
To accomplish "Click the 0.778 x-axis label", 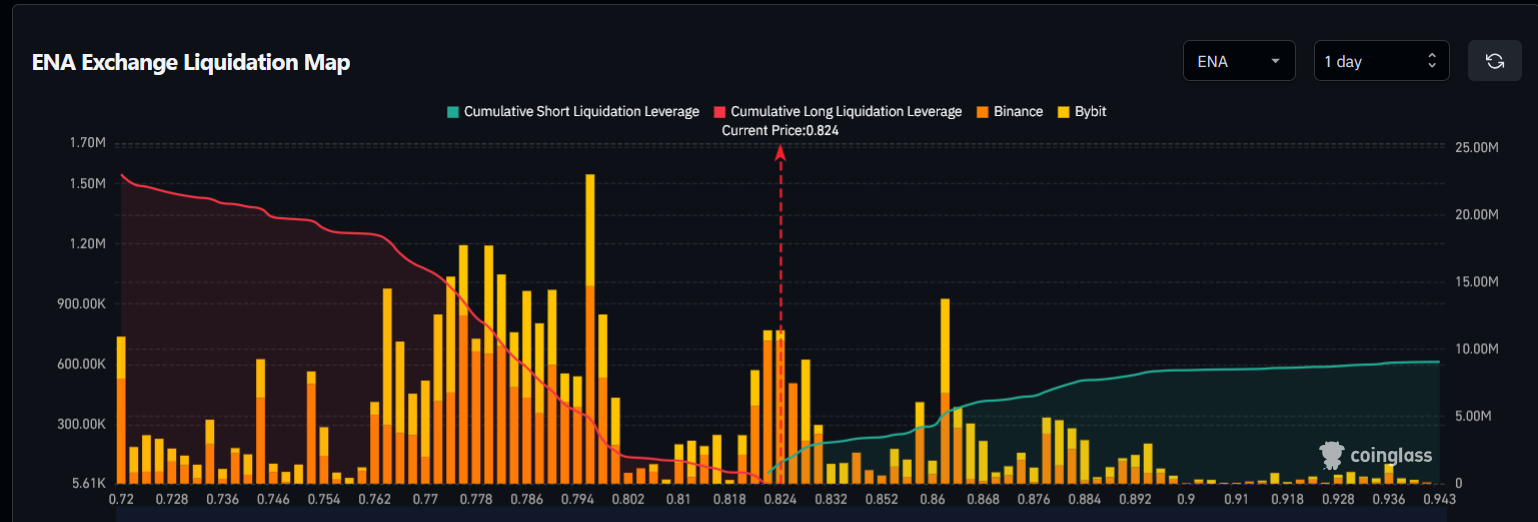I will 476,498.
